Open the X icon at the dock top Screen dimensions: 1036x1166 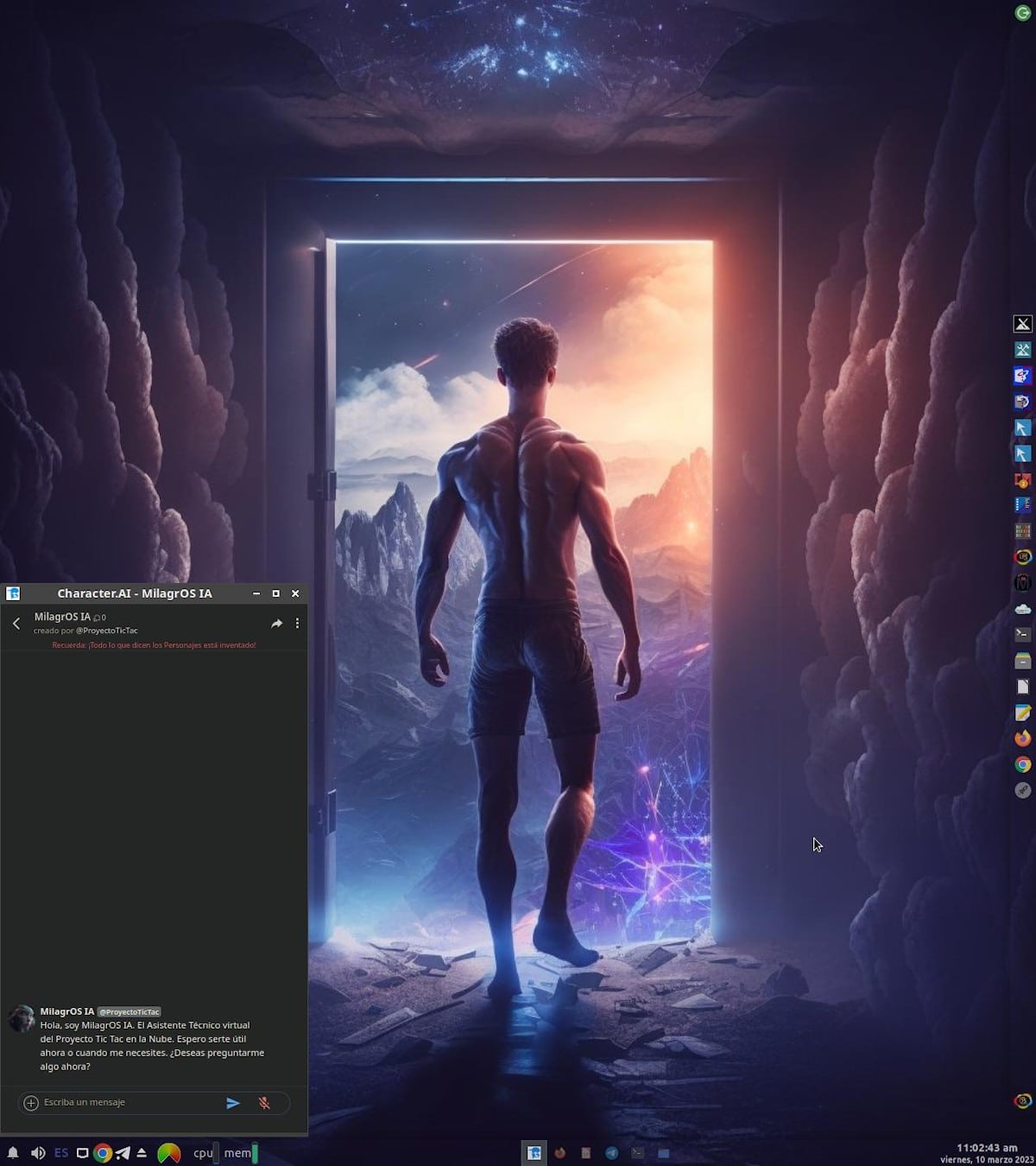pos(1023,324)
